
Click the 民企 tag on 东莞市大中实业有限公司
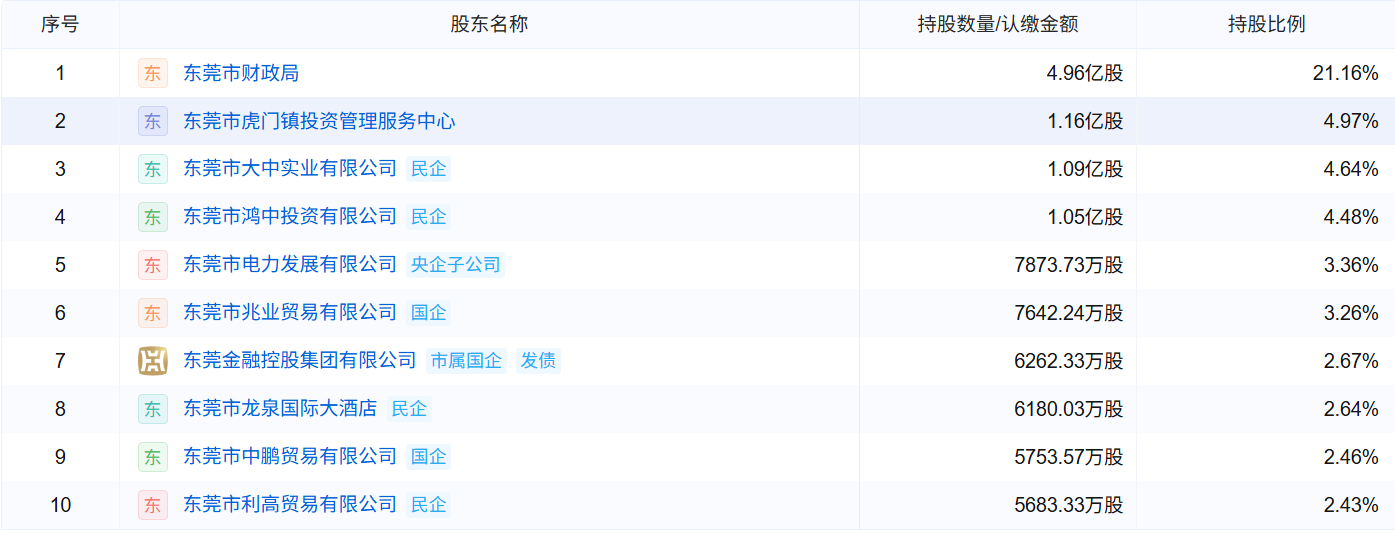tap(429, 169)
